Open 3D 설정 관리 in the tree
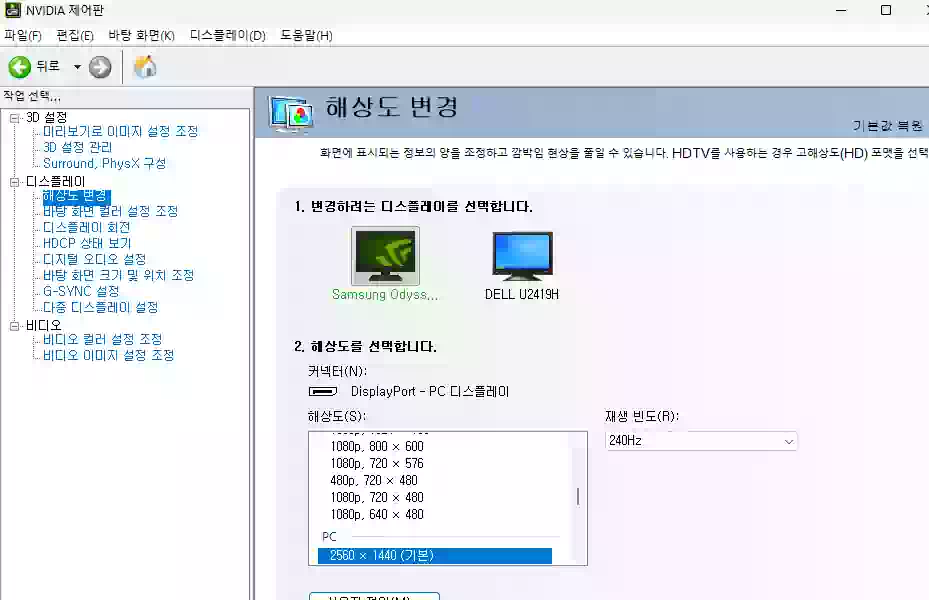Image resolution: width=929 pixels, height=600 pixels. pyautogui.click(x=77, y=147)
